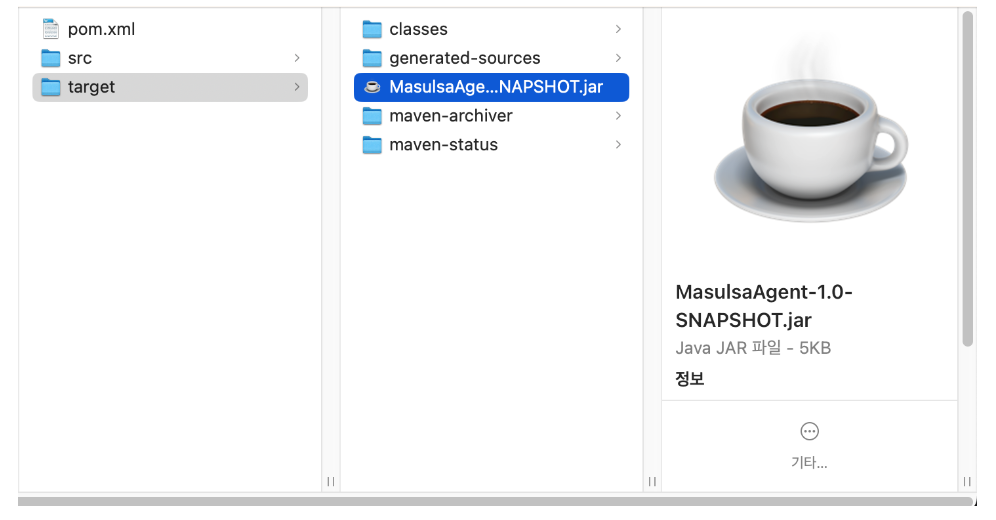
Task: Expand the src folder chevron
Action: tap(297, 58)
